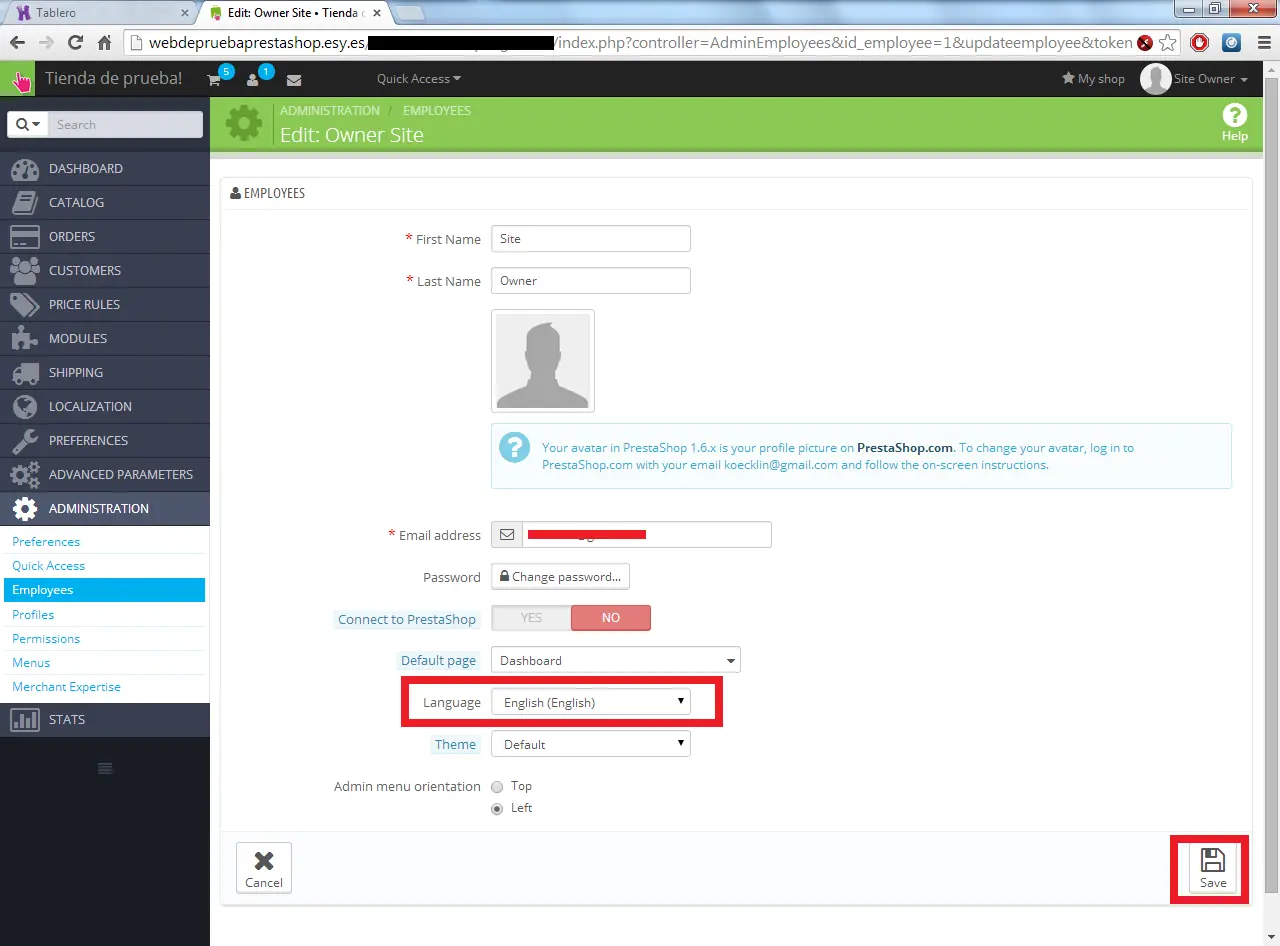The height and width of the screenshot is (946, 1280).
Task: Open the Advanced Parameters section
Action: pyautogui.click(x=105, y=474)
